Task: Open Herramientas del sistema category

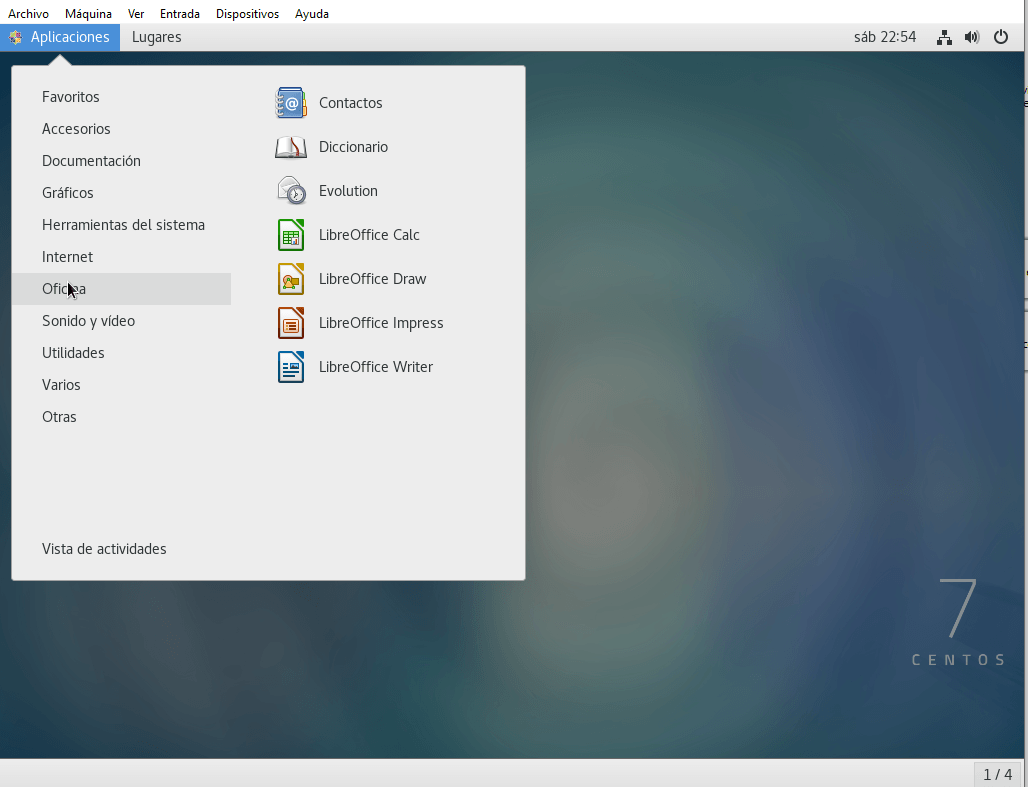Action: click(121, 225)
